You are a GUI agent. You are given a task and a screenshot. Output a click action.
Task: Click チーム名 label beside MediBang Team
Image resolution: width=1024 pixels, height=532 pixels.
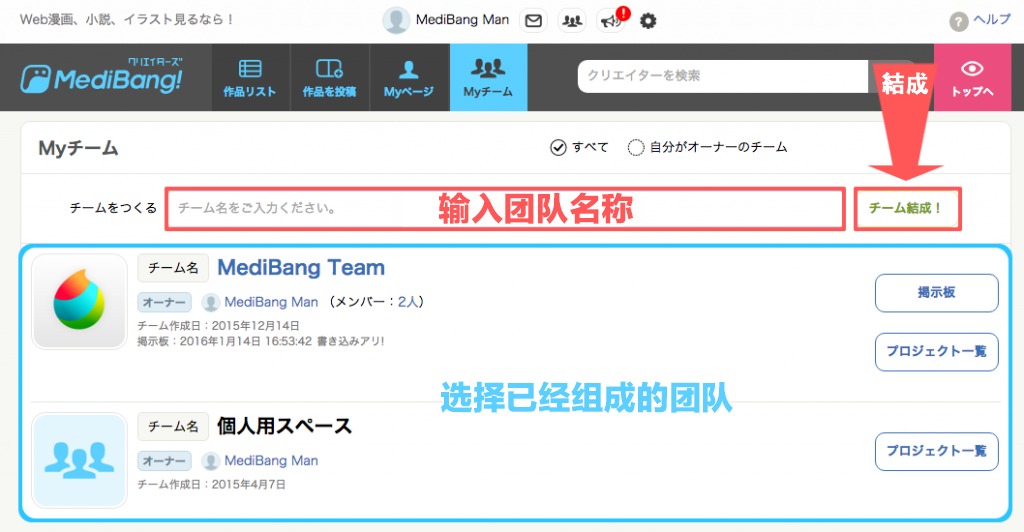(x=173, y=268)
